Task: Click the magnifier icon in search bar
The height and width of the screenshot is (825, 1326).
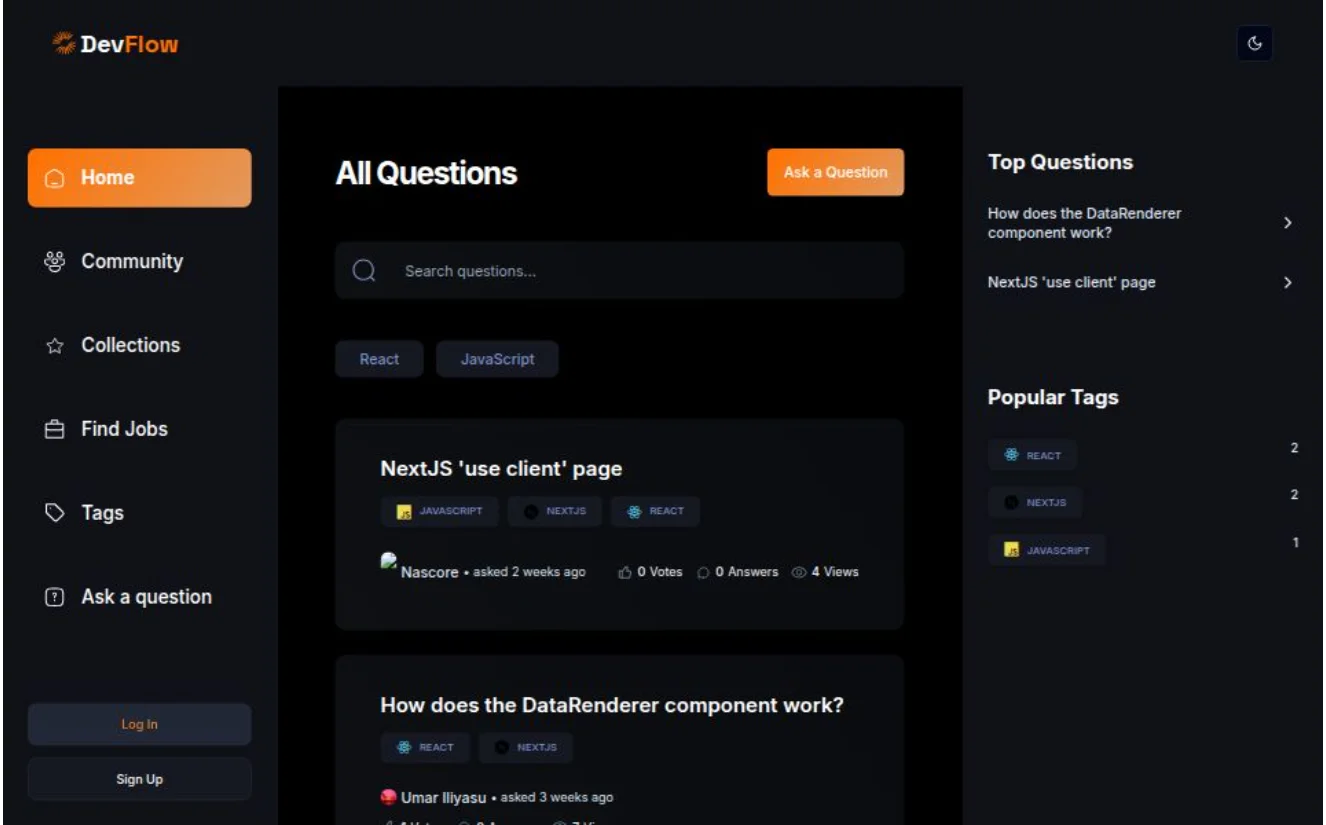Action: (364, 271)
